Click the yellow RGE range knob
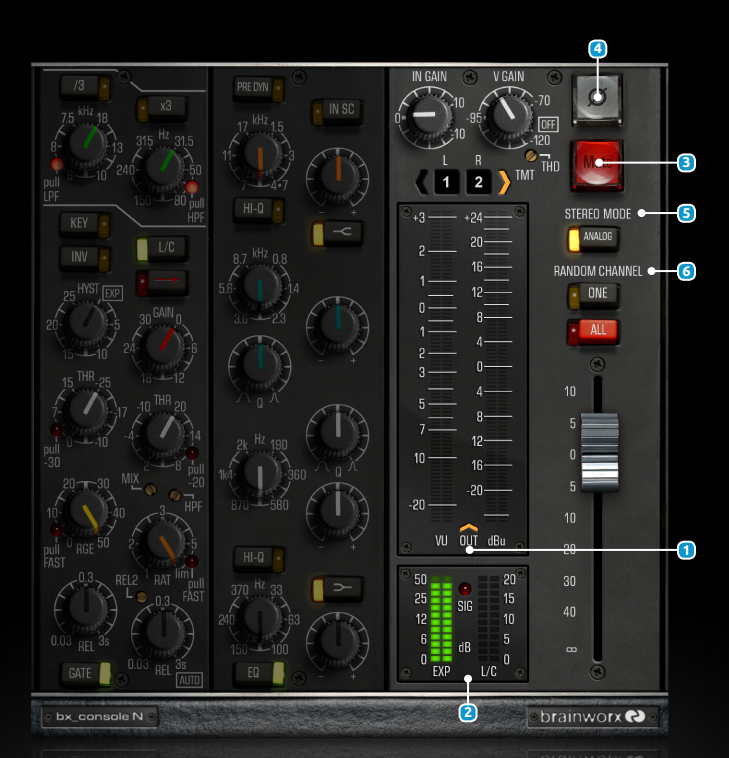The width and height of the screenshot is (729, 758). coord(88,512)
